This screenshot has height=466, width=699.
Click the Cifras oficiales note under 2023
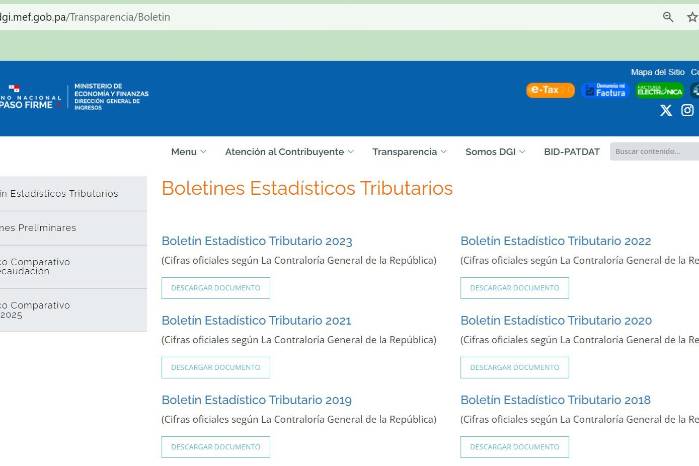(299, 260)
